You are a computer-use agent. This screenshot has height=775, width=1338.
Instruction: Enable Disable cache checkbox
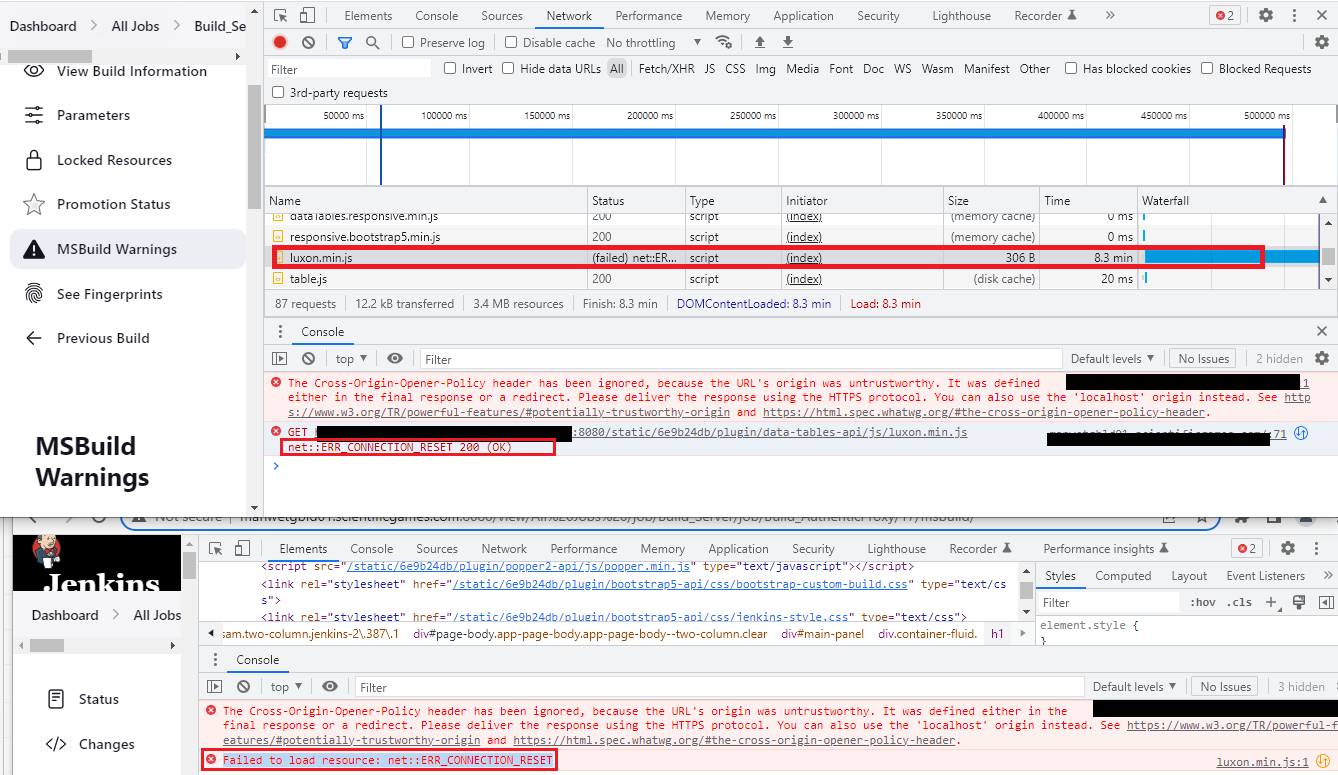click(511, 42)
